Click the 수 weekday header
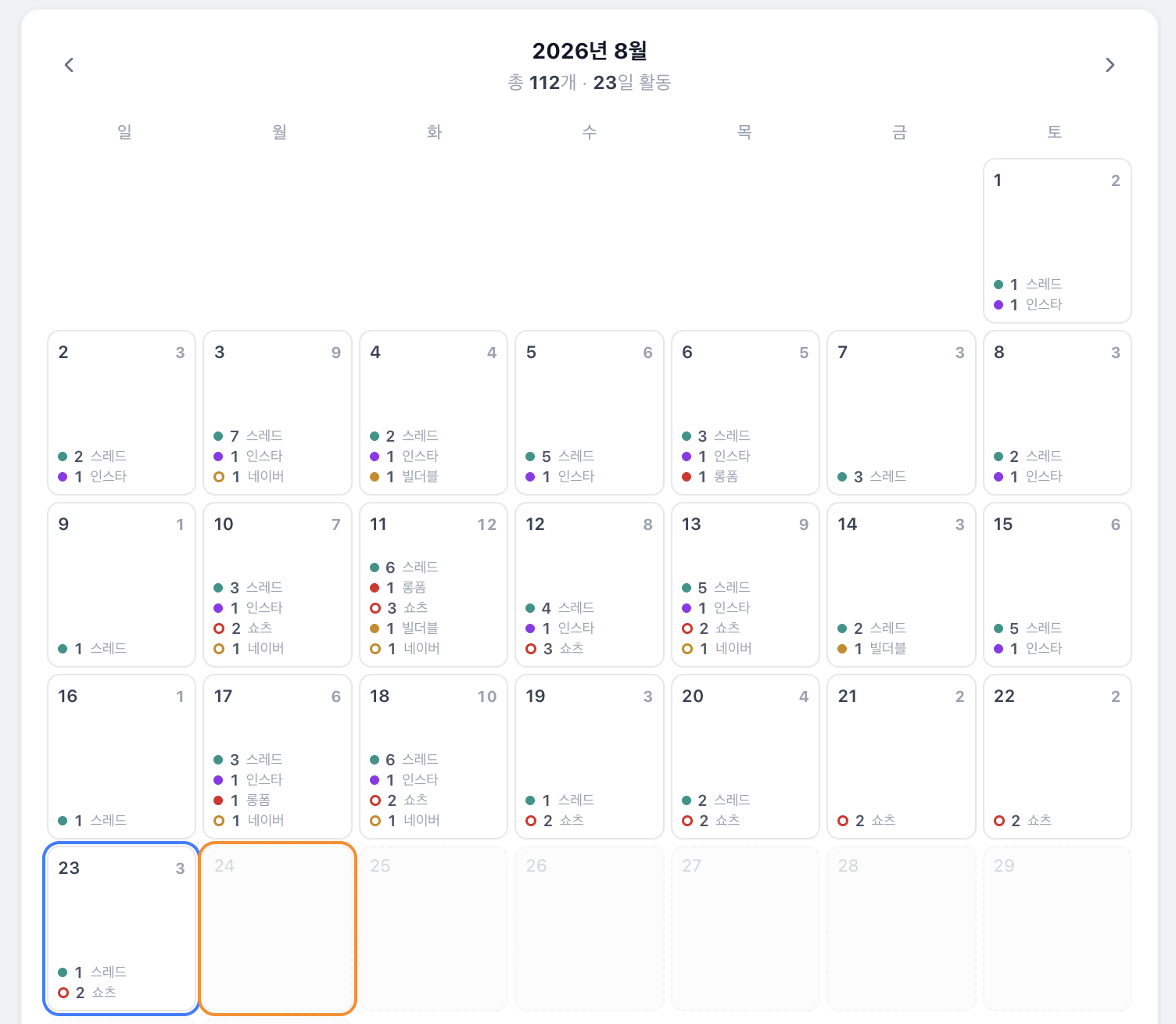The image size is (1176, 1024). tap(590, 132)
